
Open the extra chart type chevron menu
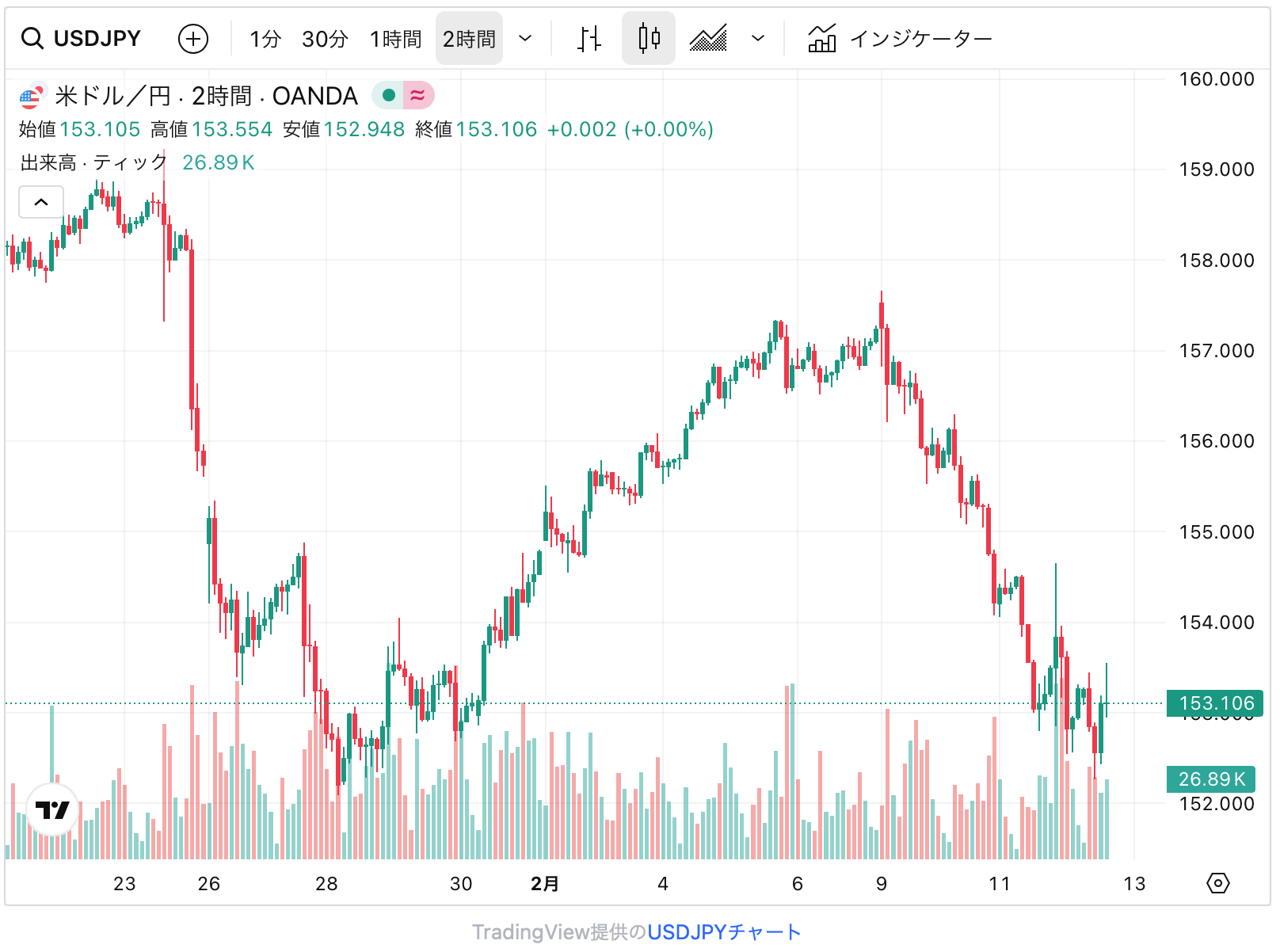tap(756, 38)
